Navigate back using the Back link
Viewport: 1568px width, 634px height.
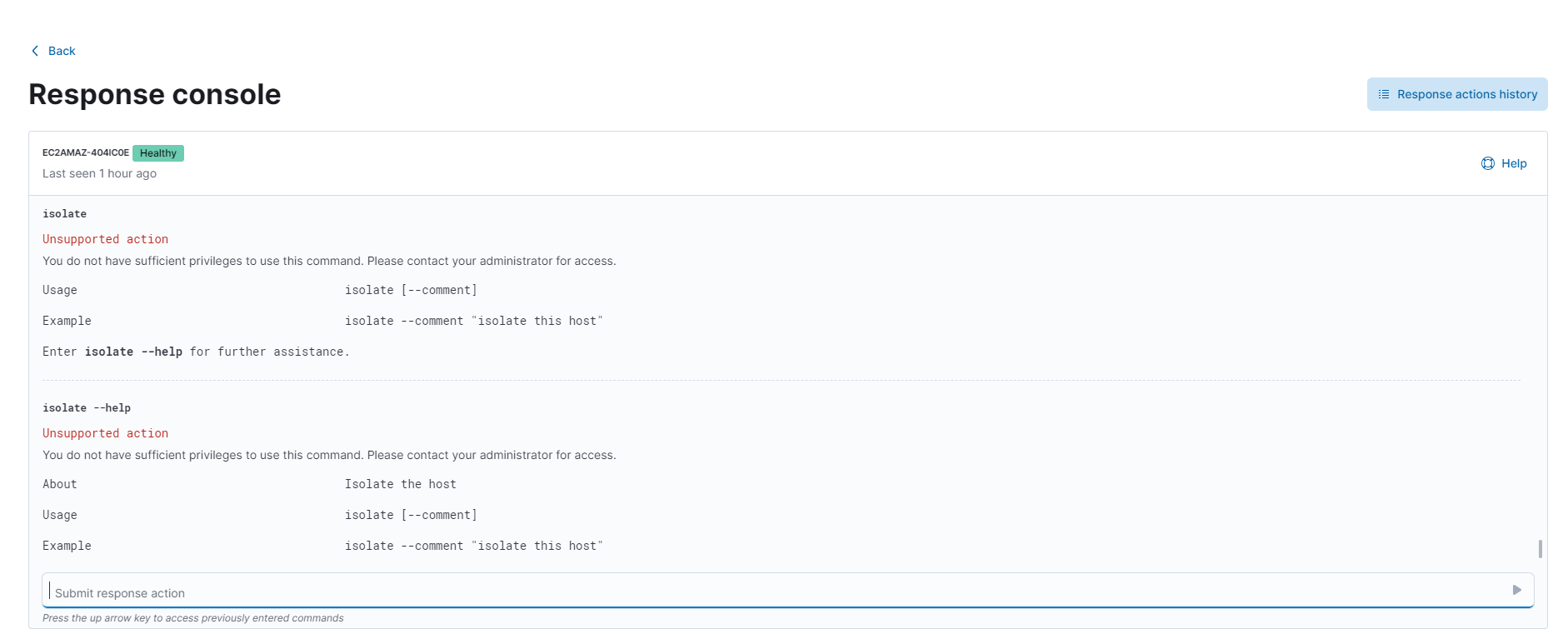click(x=62, y=51)
